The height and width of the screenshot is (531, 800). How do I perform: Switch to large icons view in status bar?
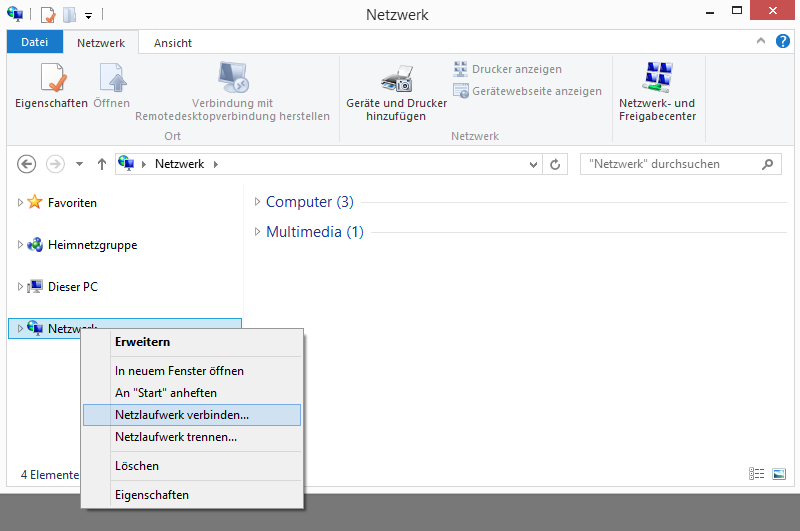point(779,474)
